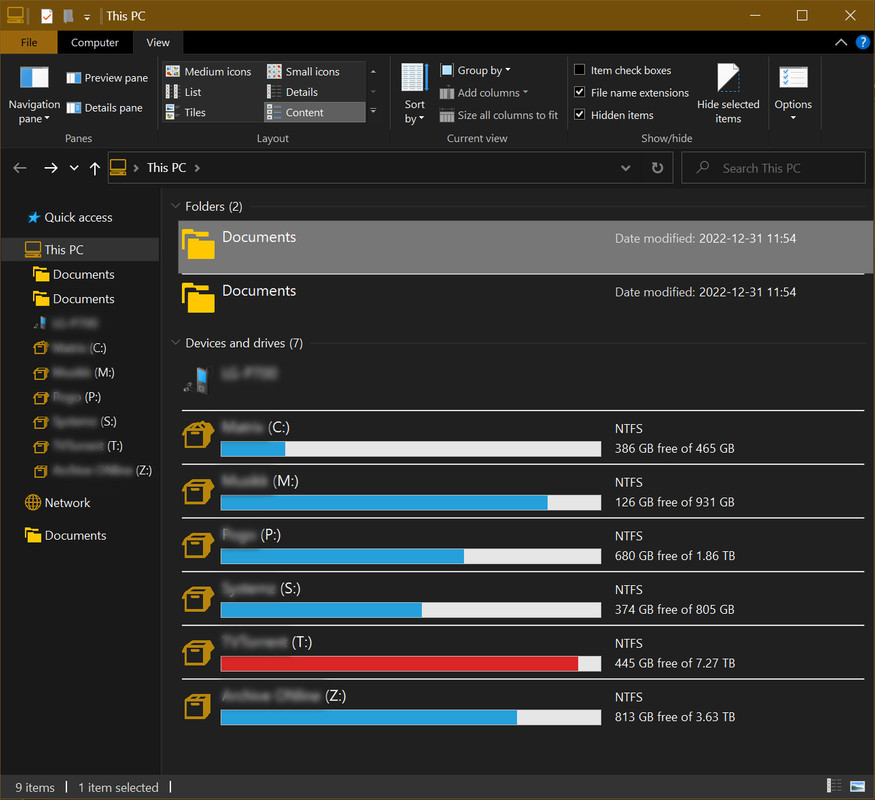Open the Z: drive icon
The height and width of the screenshot is (800, 875).
tap(198, 706)
